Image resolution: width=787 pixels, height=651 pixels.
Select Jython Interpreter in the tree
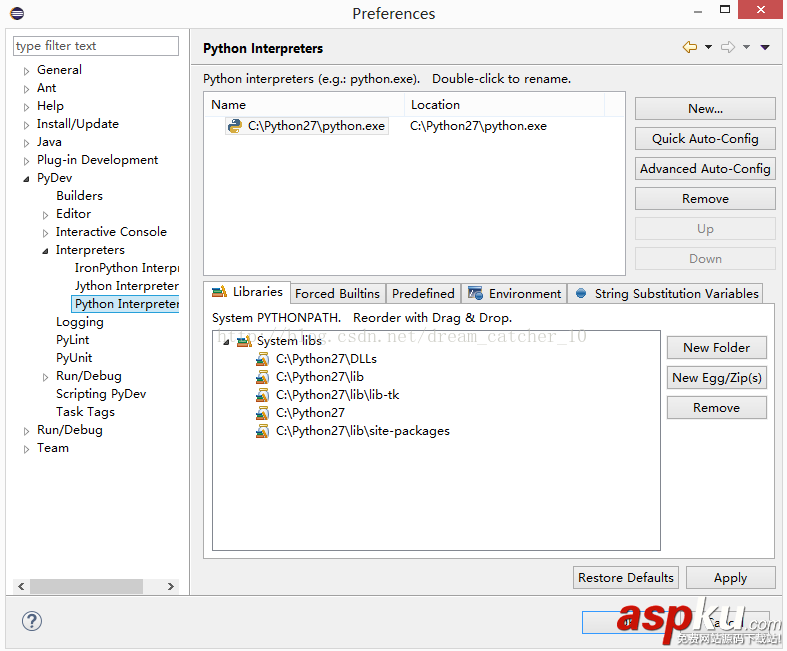tap(127, 286)
